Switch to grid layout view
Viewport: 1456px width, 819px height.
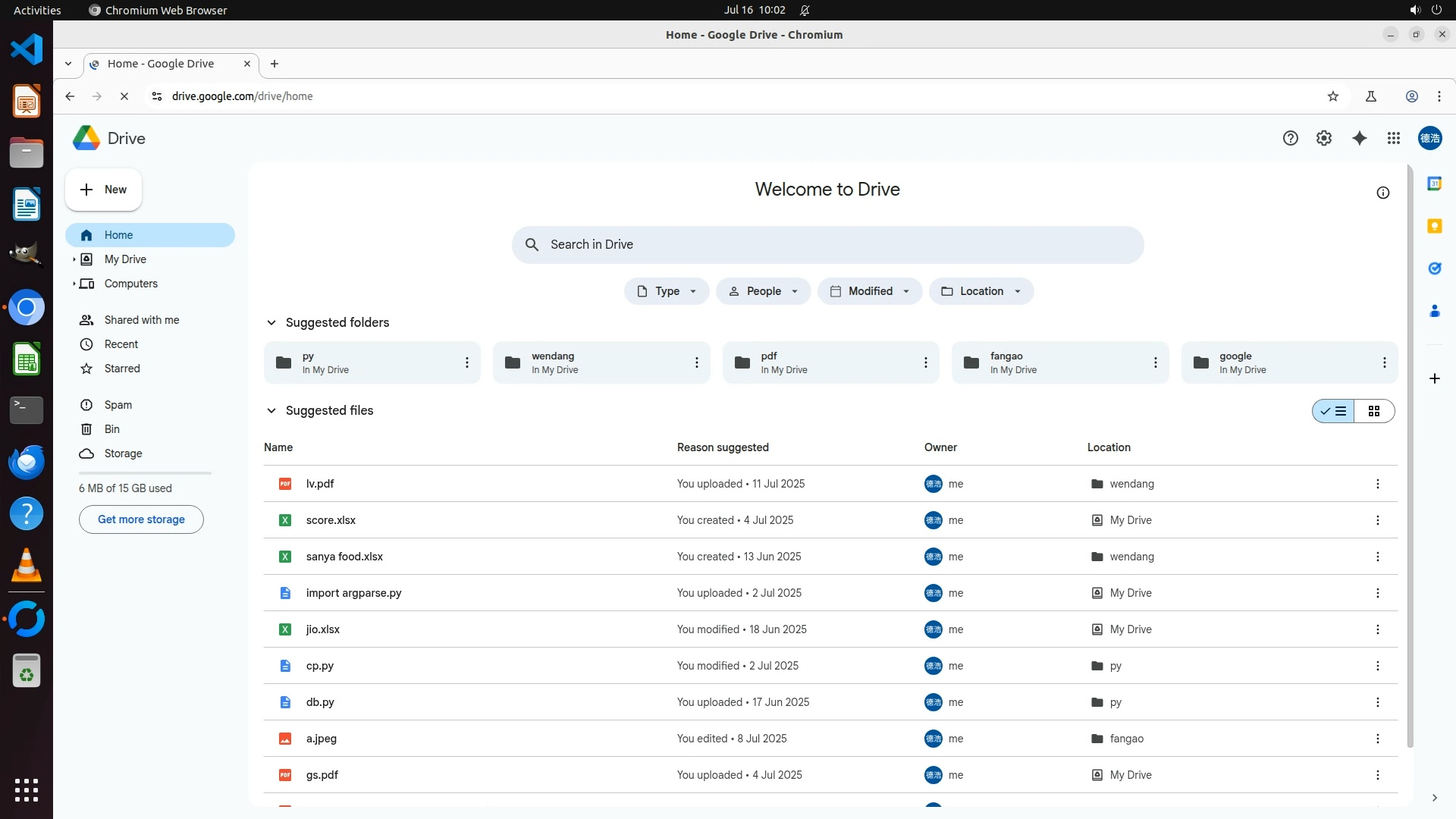point(1373,411)
